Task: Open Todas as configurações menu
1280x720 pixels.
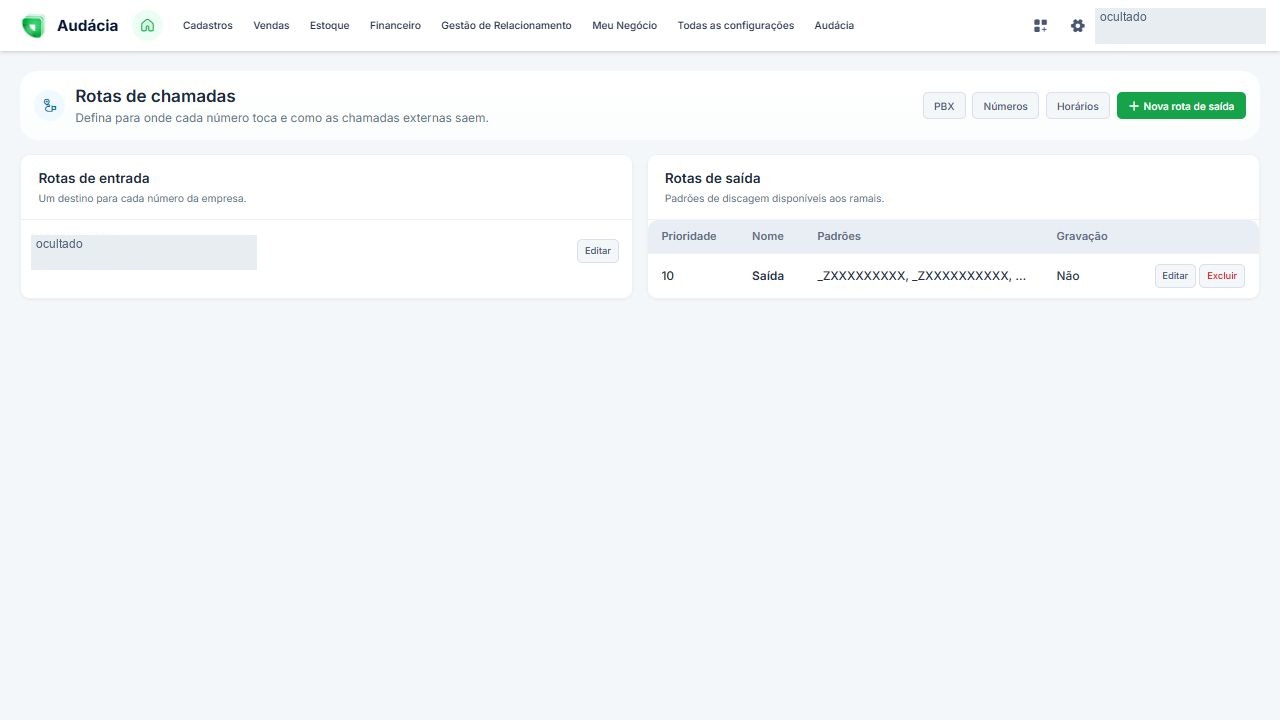Action: 736,26
